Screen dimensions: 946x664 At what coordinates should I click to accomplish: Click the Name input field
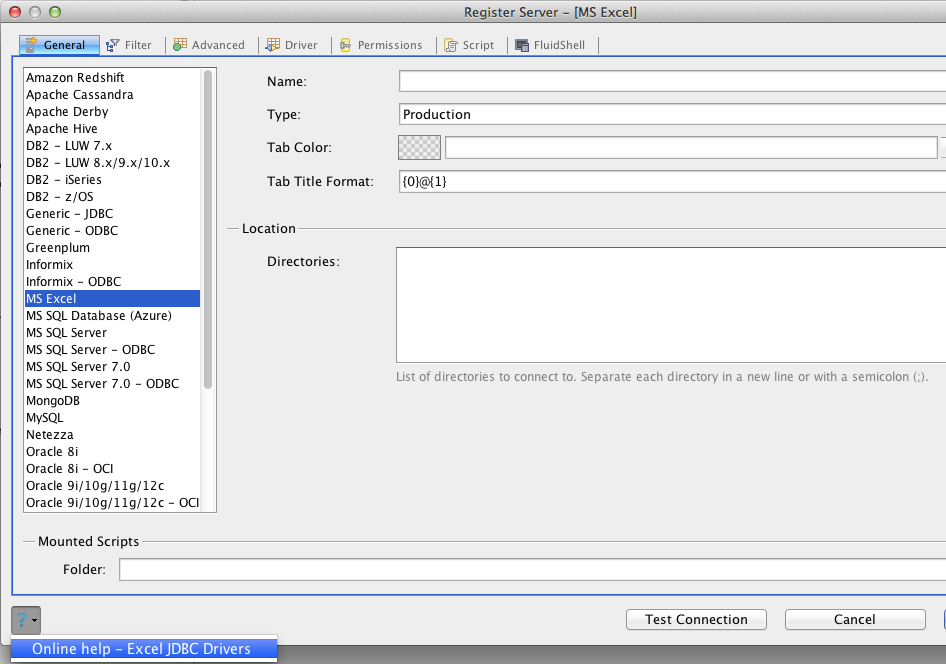(x=672, y=81)
